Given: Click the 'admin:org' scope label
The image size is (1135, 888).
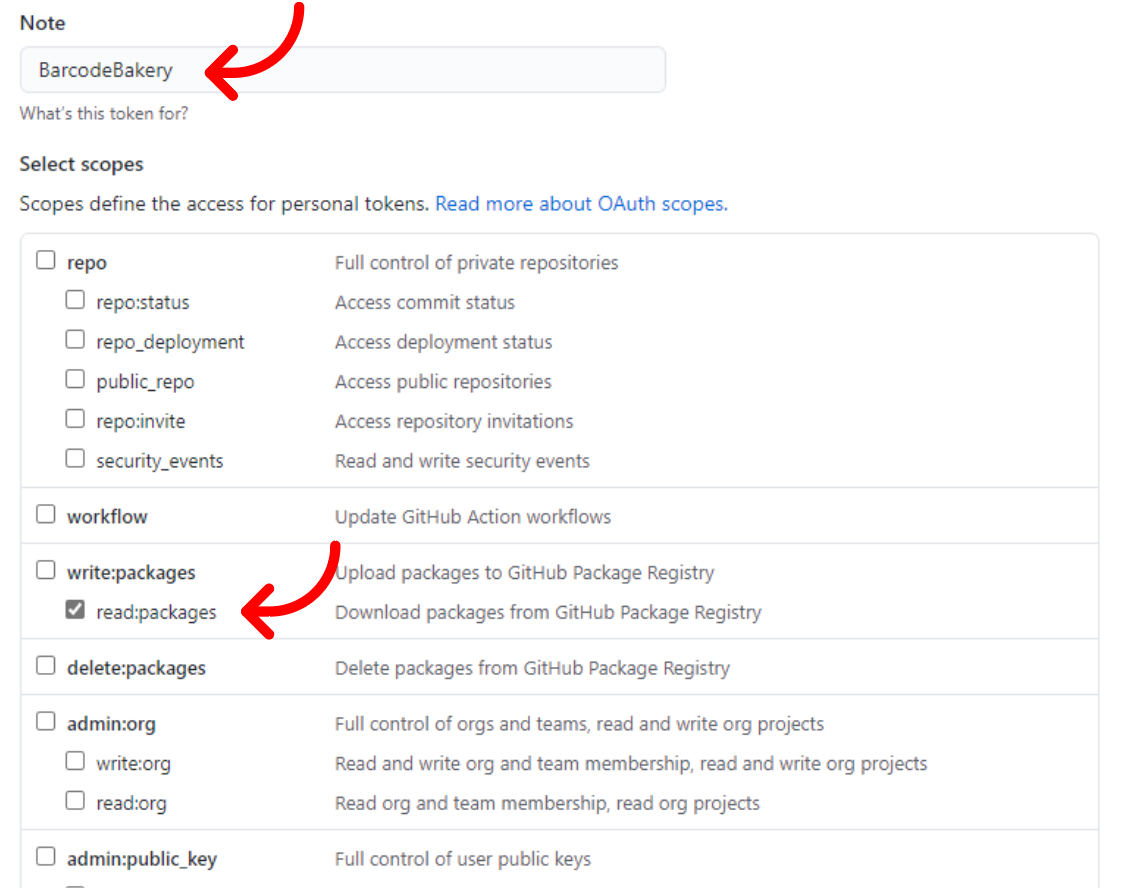Looking at the screenshot, I should pyautogui.click(x=111, y=724).
